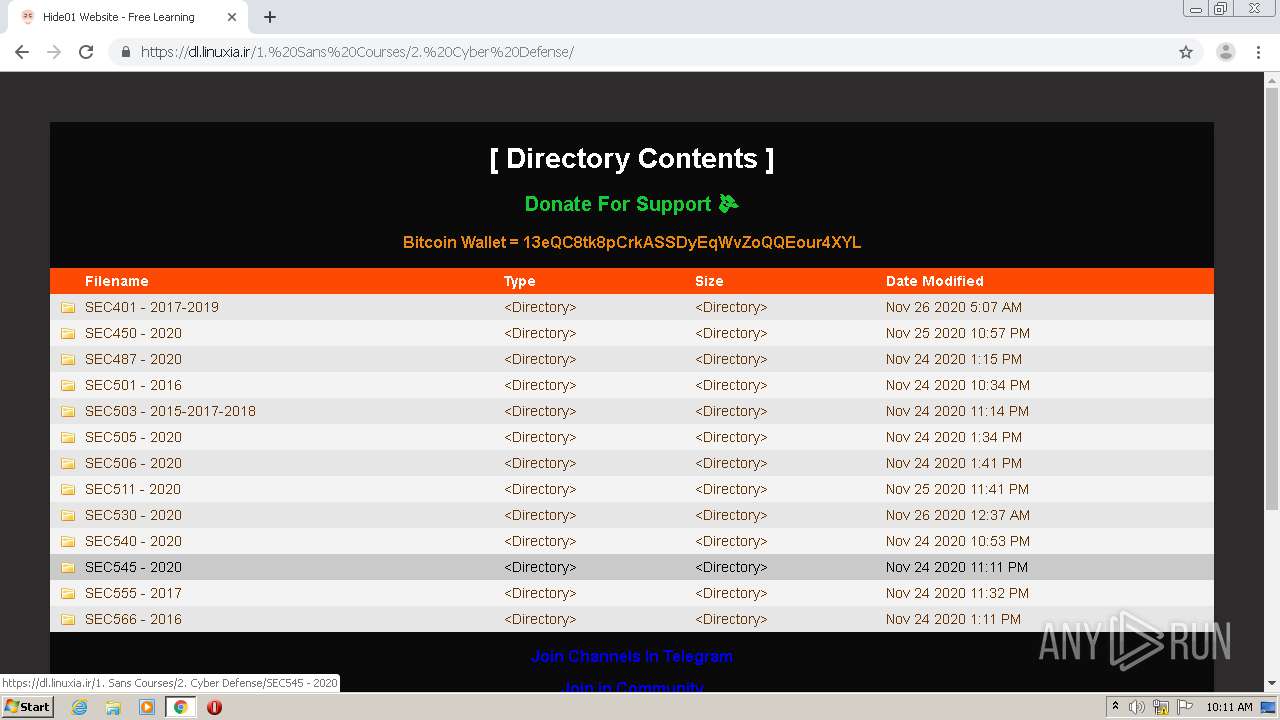Image resolution: width=1280 pixels, height=720 pixels.
Task: Open the SEC401 - 2017-2019 directory link
Action: coord(152,307)
